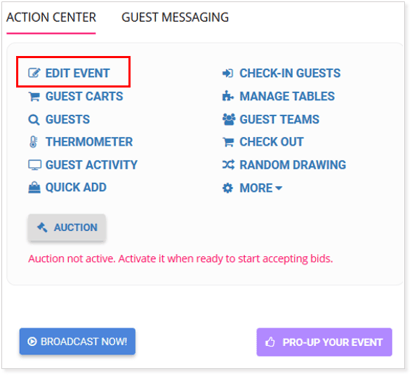Open the Auction button

pyautogui.click(x=67, y=227)
